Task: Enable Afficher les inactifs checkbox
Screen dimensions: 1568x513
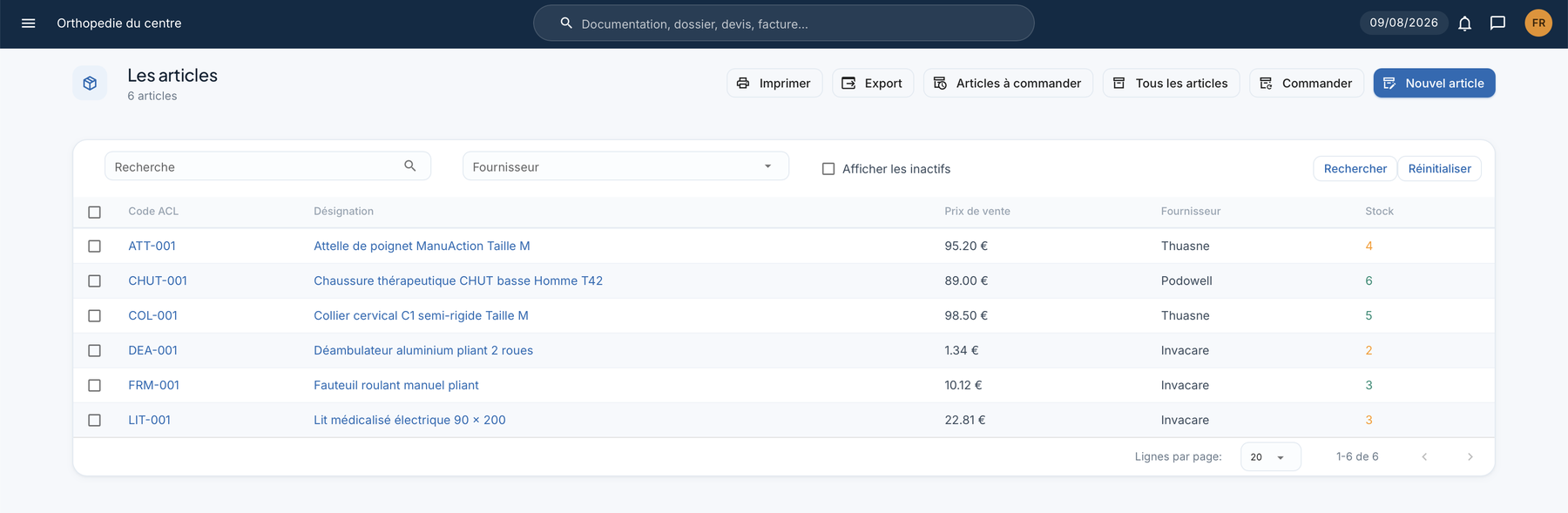Action: coord(828,169)
